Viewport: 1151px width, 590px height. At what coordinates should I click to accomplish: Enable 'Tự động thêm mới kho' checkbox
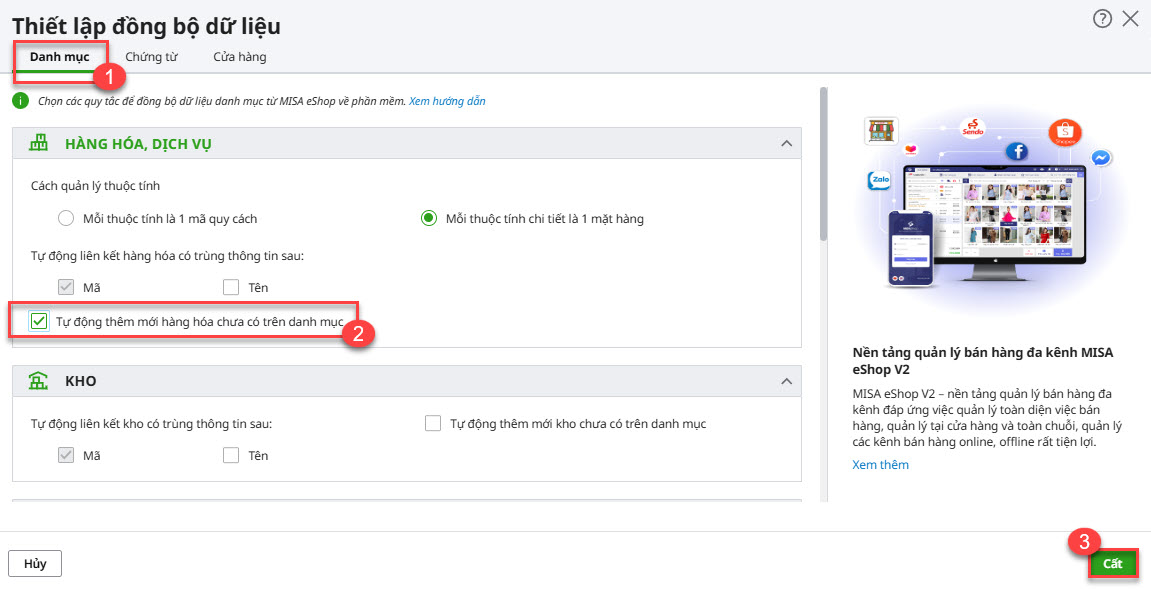coord(433,424)
